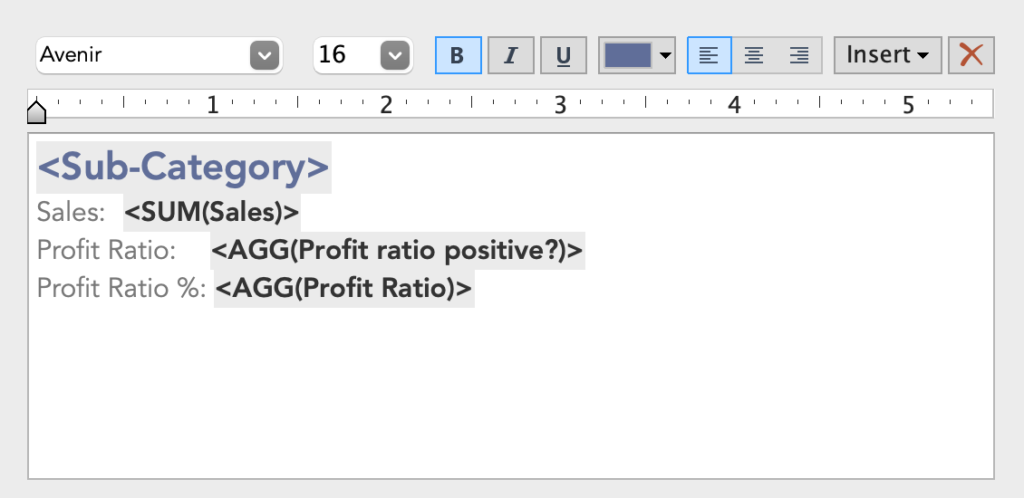Align text to the left
This screenshot has width=1024, height=498.
click(709, 55)
